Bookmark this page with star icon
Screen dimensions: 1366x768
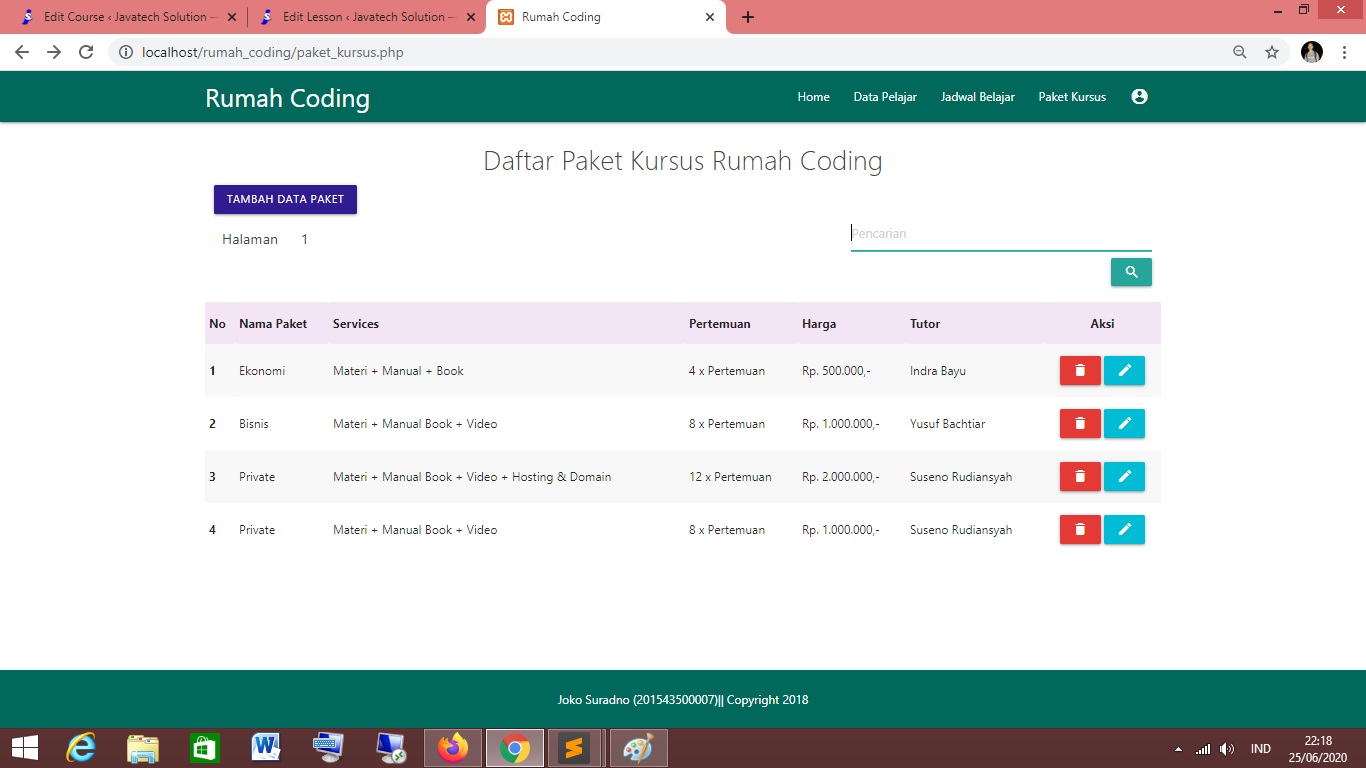(1272, 52)
